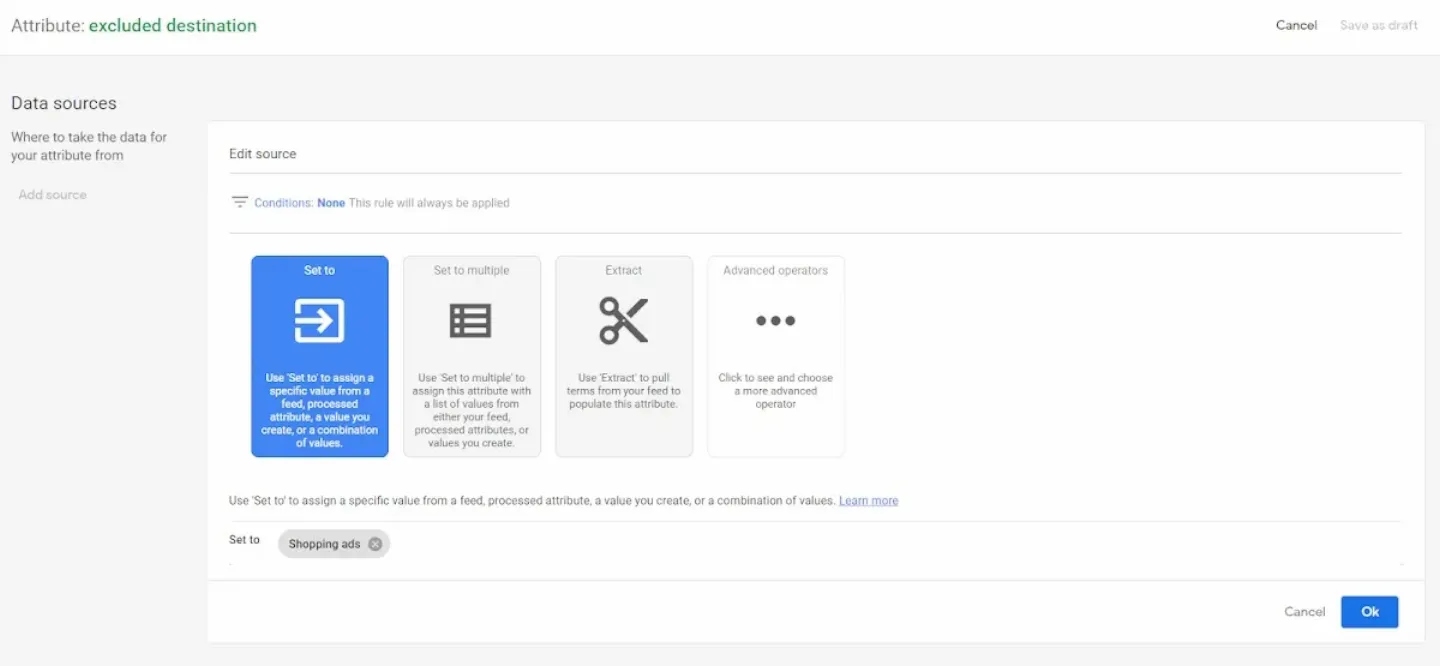Remove the 'Shopping ads' value chip
1440x666 pixels.
tap(375, 543)
